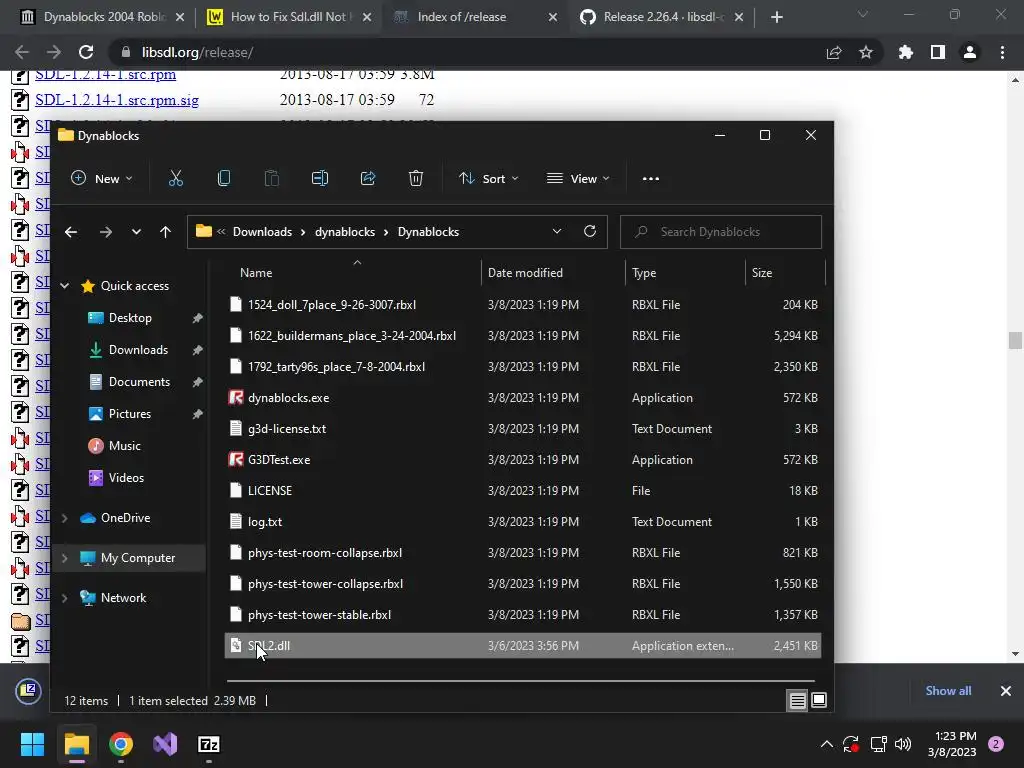
Task: Open Chrome from taskbar
Action: pyautogui.click(x=121, y=744)
